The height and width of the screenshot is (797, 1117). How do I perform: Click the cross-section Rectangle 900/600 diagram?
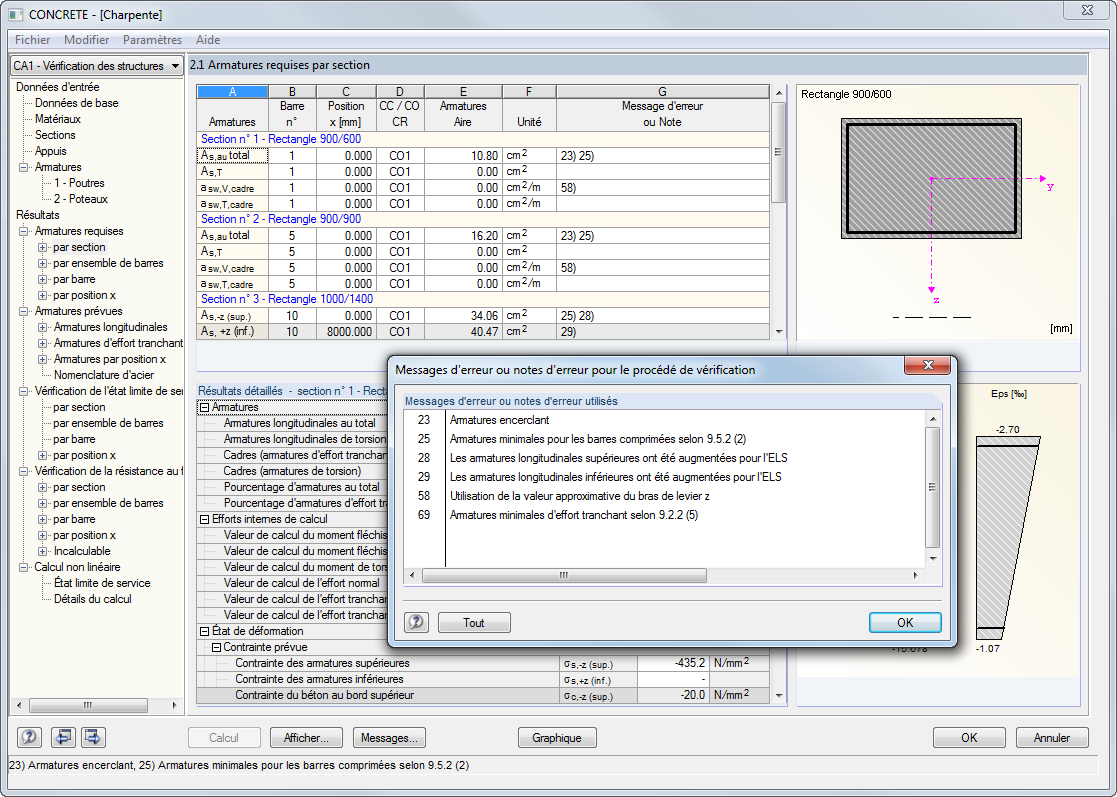[x=931, y=178]
